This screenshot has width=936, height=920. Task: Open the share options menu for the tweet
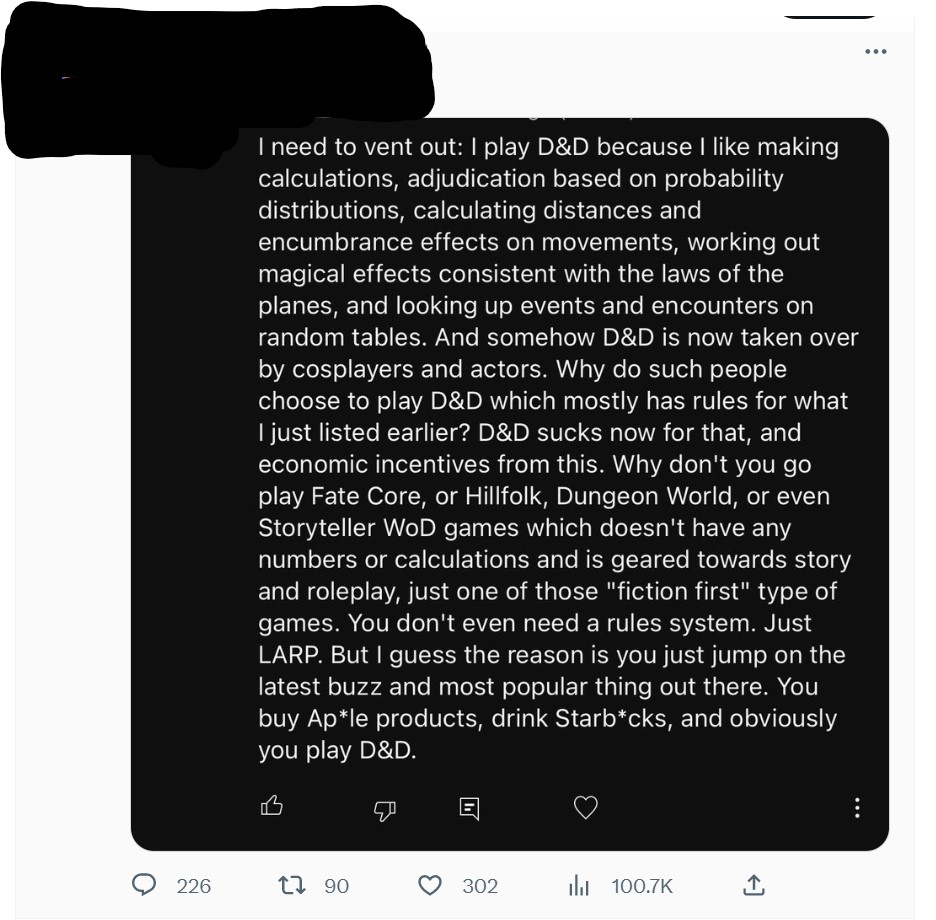click(x=755, y=885)
